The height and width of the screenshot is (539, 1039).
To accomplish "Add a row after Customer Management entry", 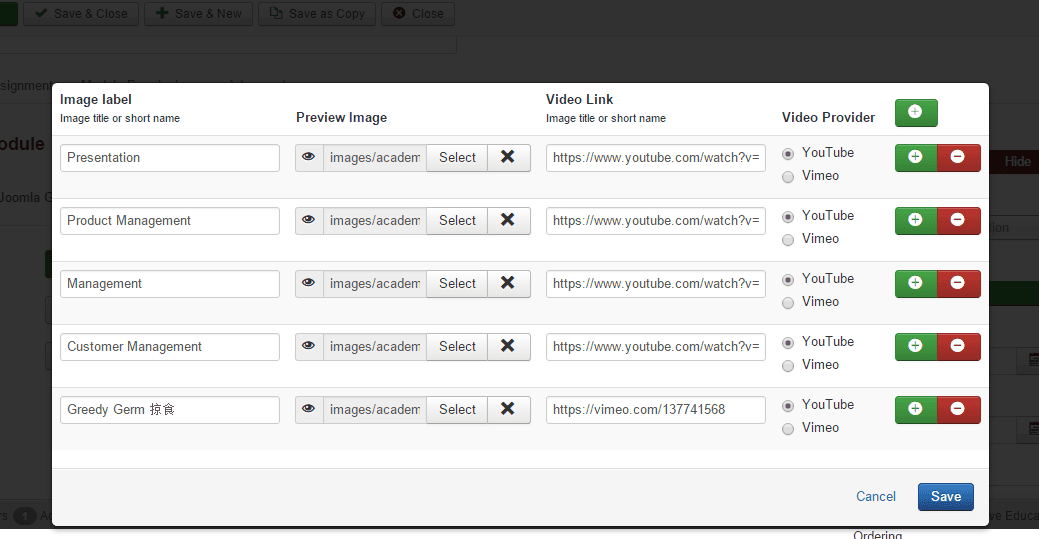I will pos(915,347).
